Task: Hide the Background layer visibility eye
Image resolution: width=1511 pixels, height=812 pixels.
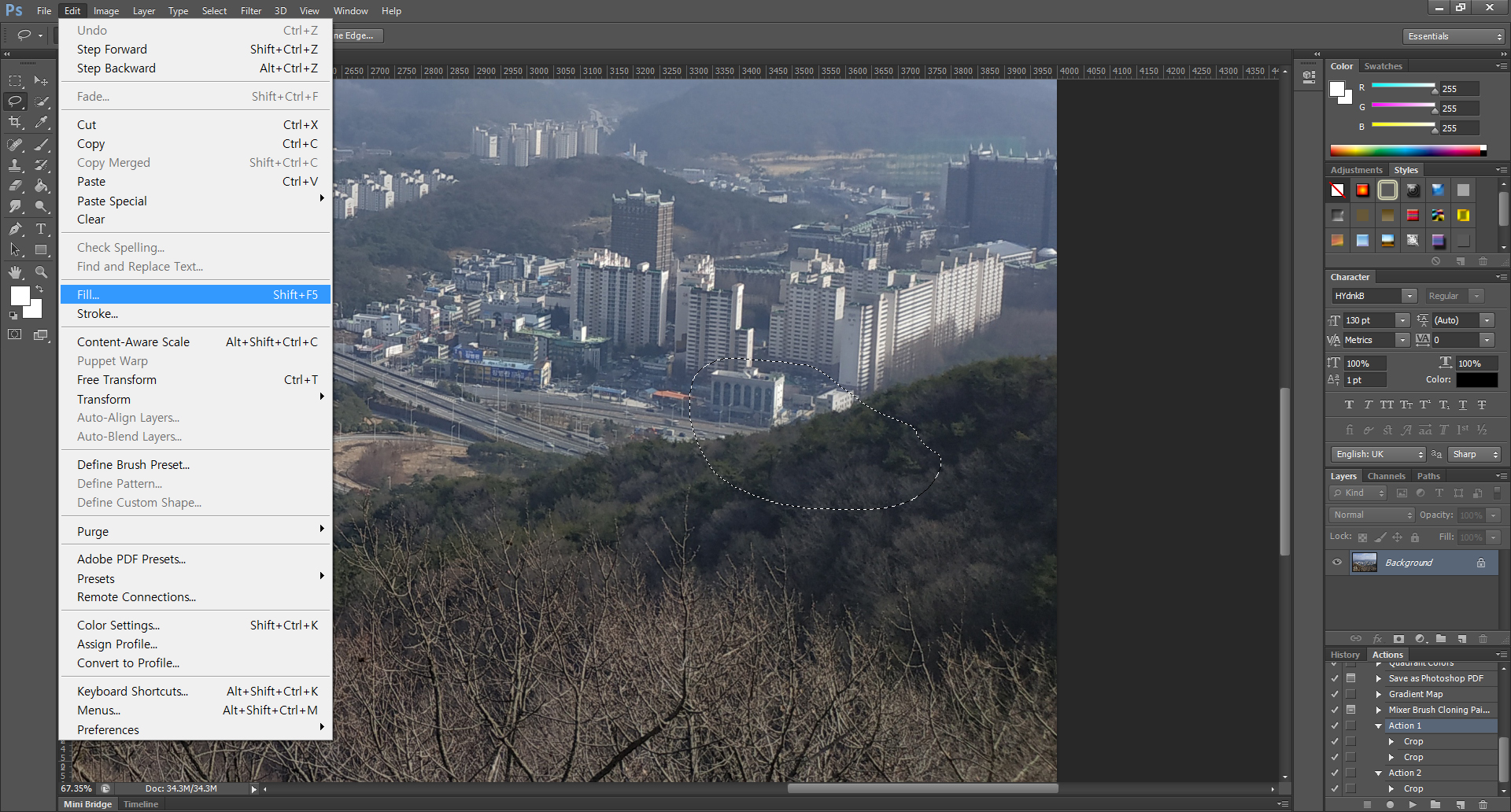Action: [1336, 563]
